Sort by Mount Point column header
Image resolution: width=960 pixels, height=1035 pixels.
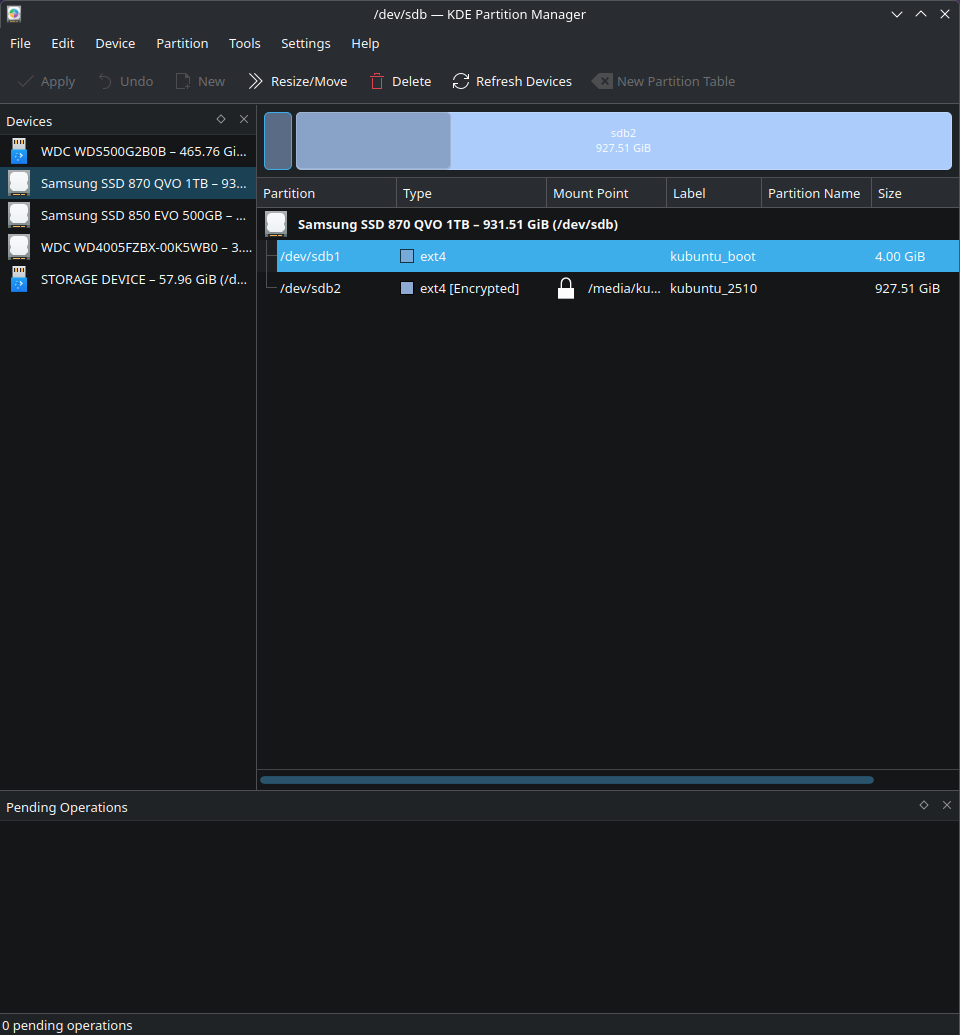[x=605, y=194]
